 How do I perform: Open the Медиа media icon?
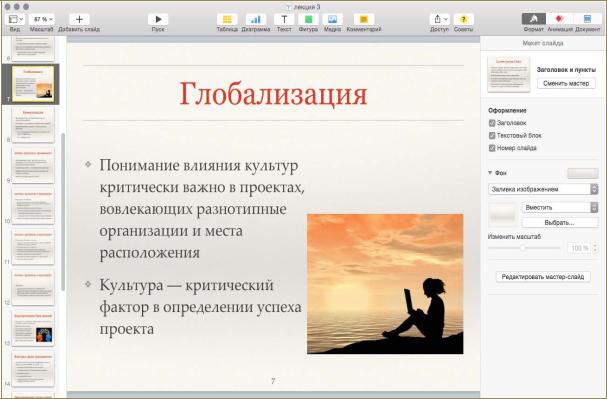[x=333, y=19]
